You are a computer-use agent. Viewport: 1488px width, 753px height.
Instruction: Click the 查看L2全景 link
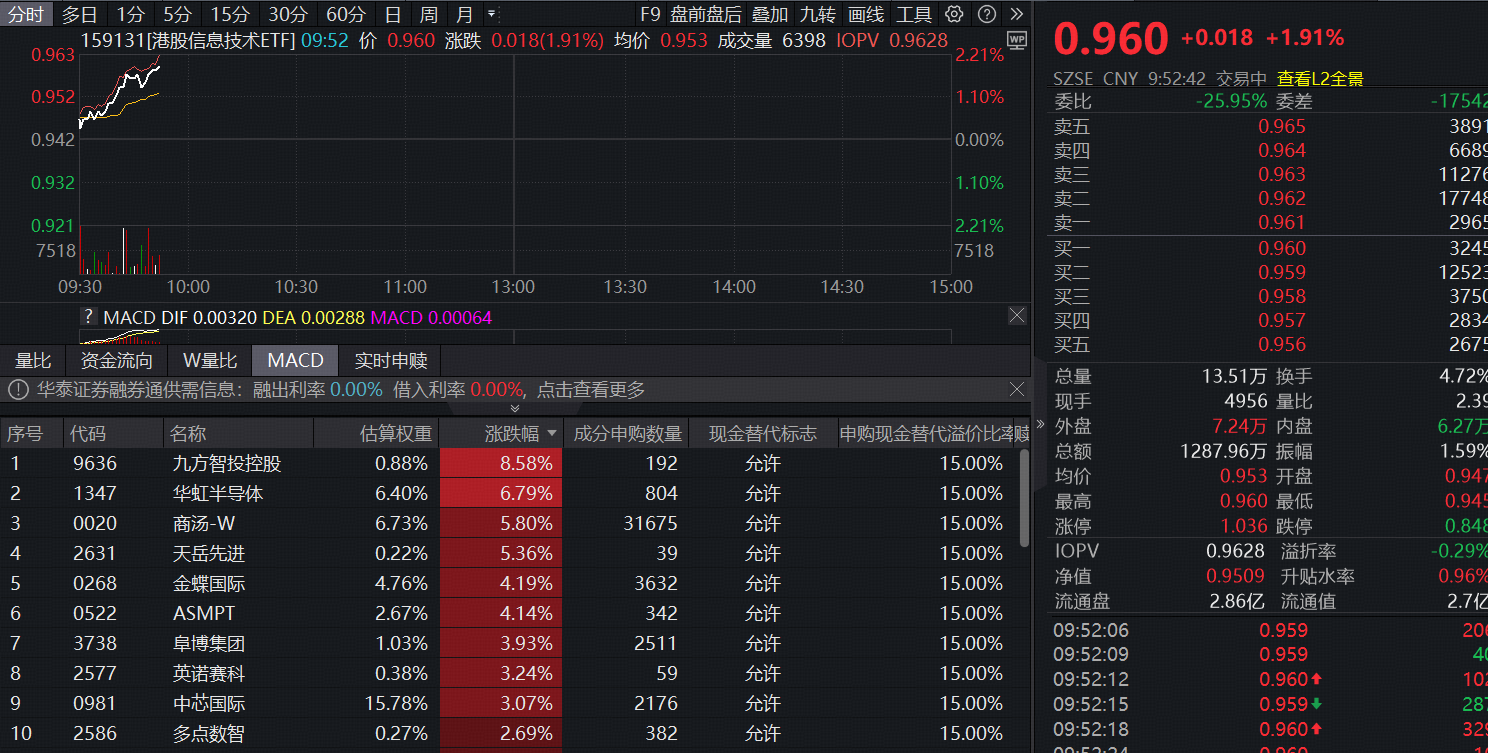[x=1320, y=78]
